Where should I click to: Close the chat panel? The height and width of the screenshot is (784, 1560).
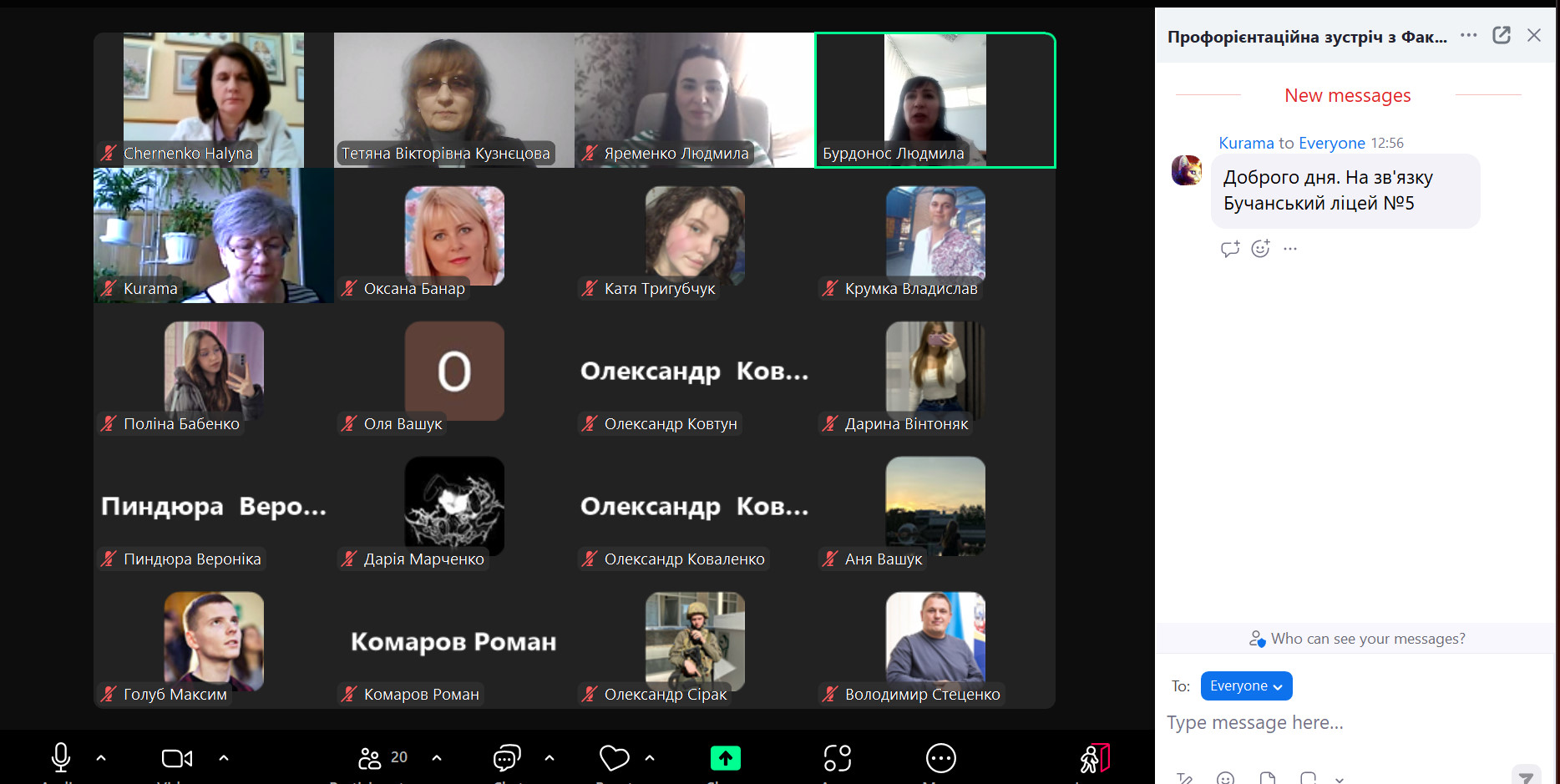[1534, 35]
